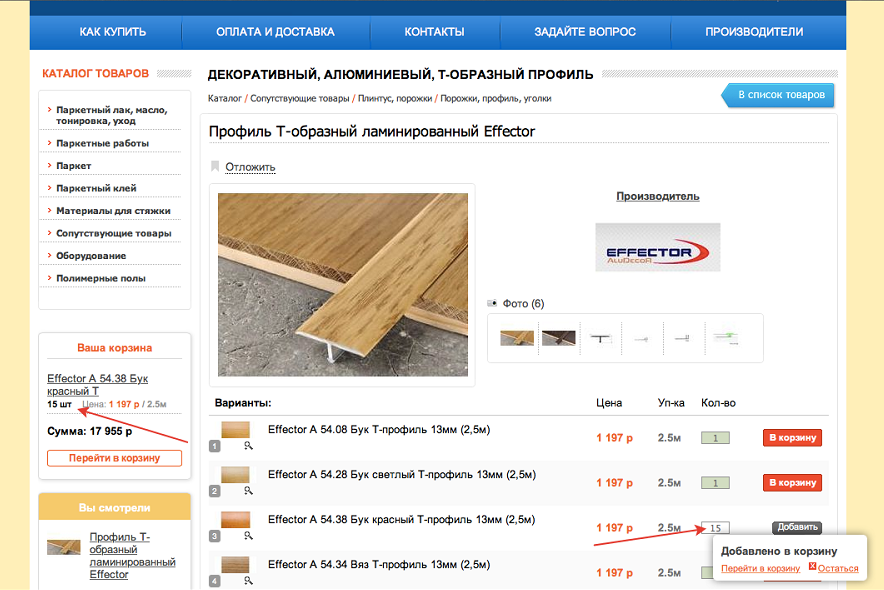Click magnifier icon under Effector A 54.08 swatch

(x=248, y=446)
